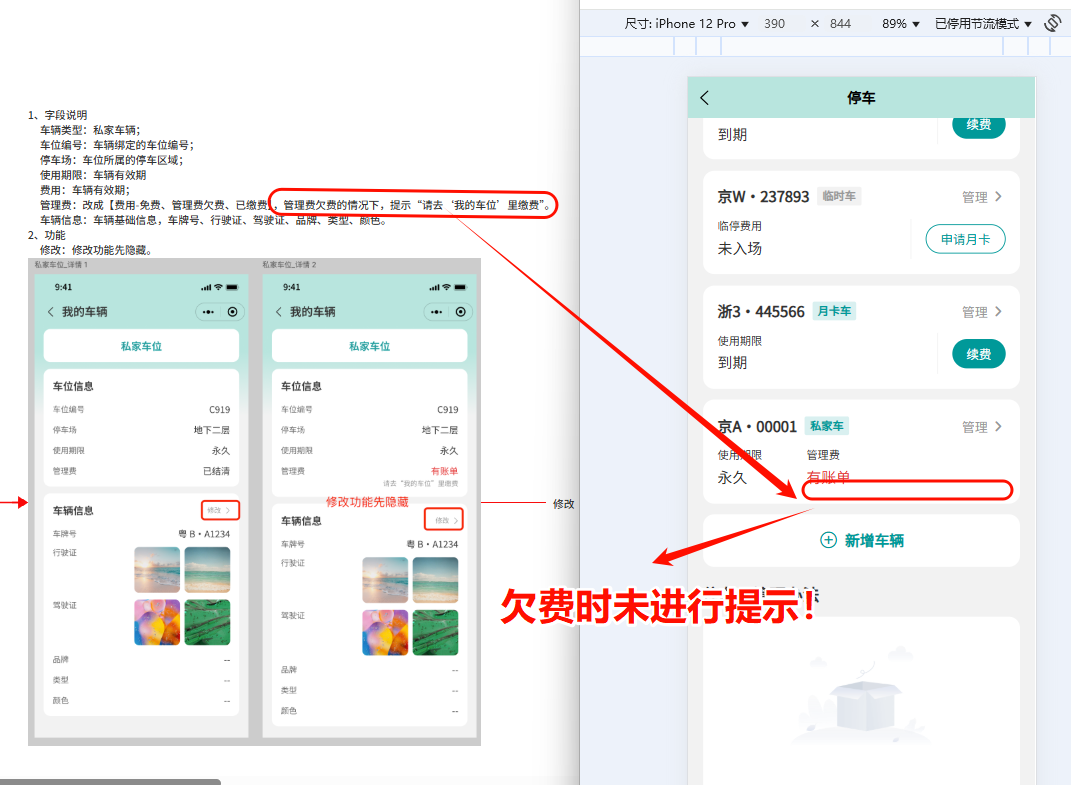Image resolution: width=1071 pixels, height=785 pixels.
Task: Open 管理 for vehicle 京W·237893
Action: [981, 197]
